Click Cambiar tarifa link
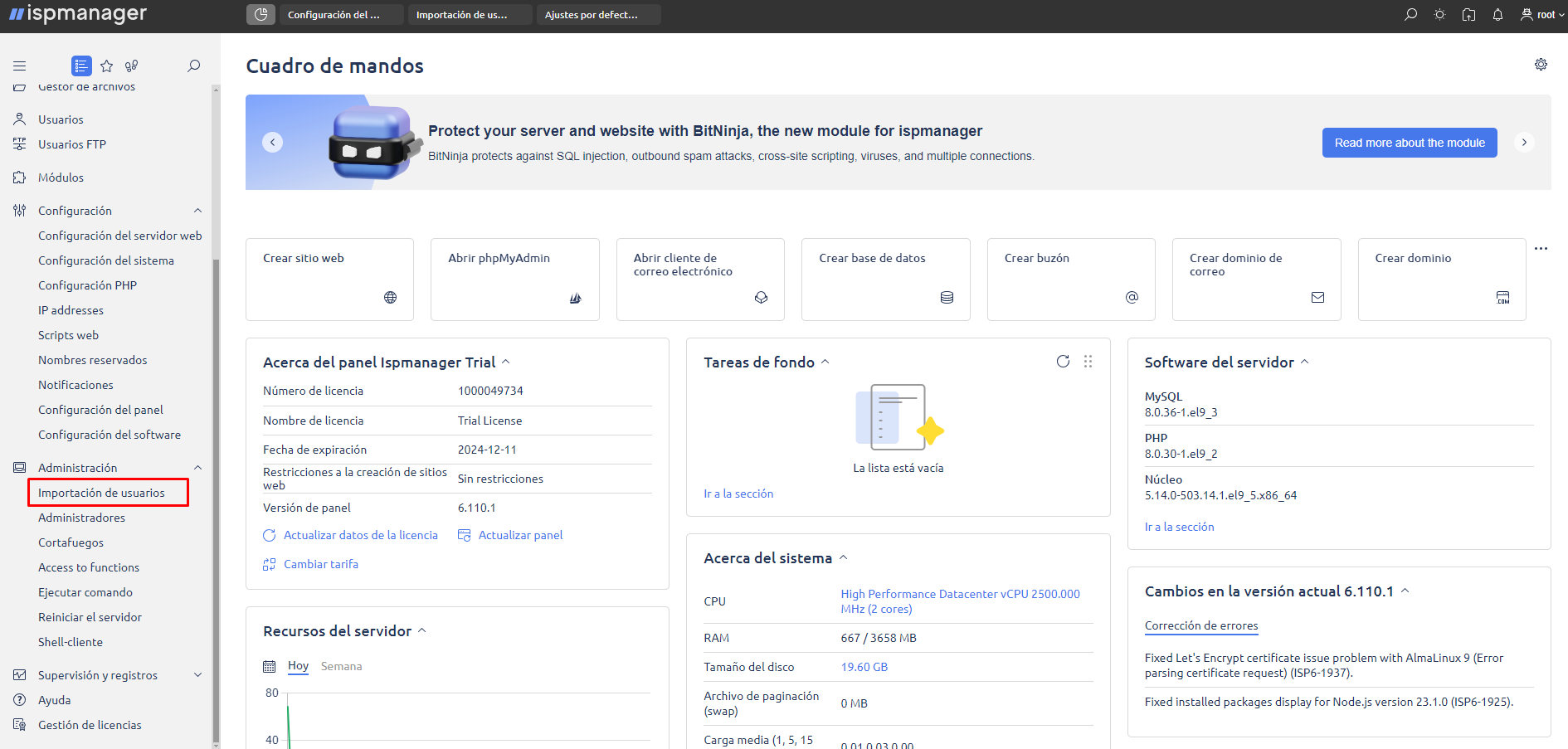This screenshot has height=749, width=1568. 311,564
